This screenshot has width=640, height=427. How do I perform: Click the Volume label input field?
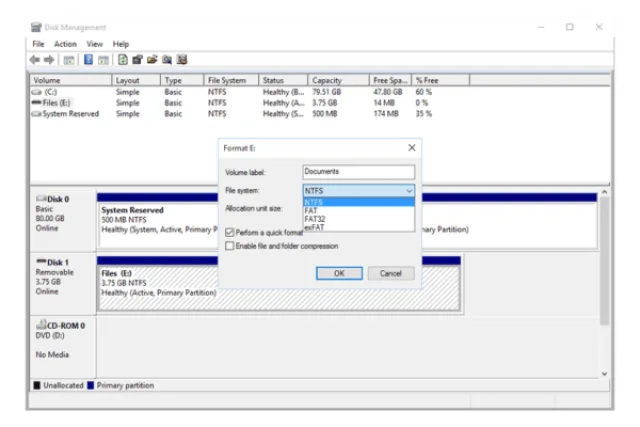coord(358,172)
